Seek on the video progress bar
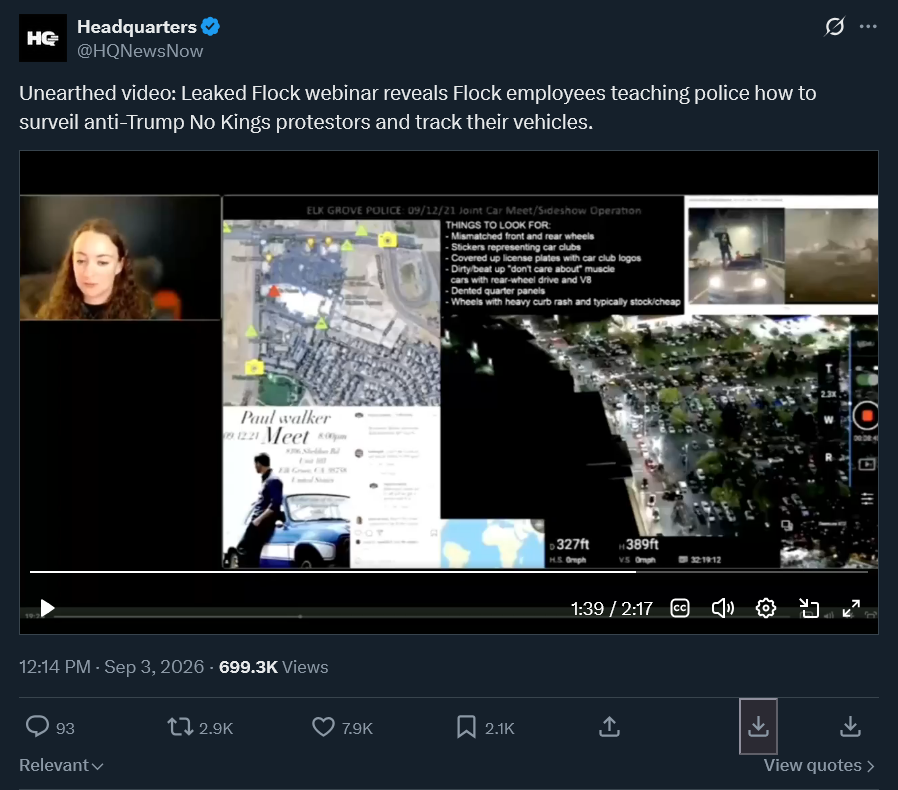 449,572
